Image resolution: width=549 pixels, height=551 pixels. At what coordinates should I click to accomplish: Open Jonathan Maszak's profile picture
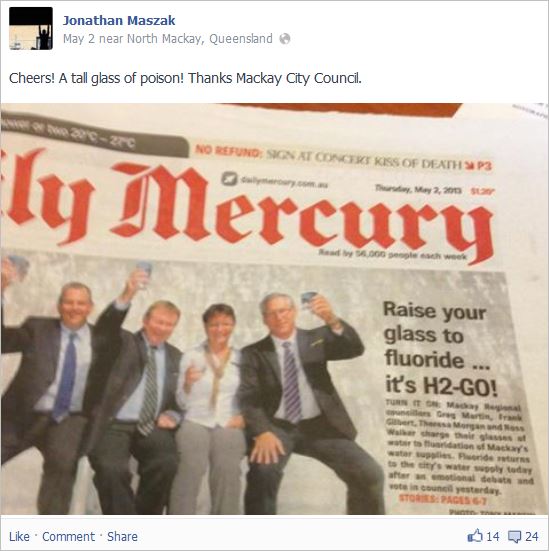click(x=31, y=28)
